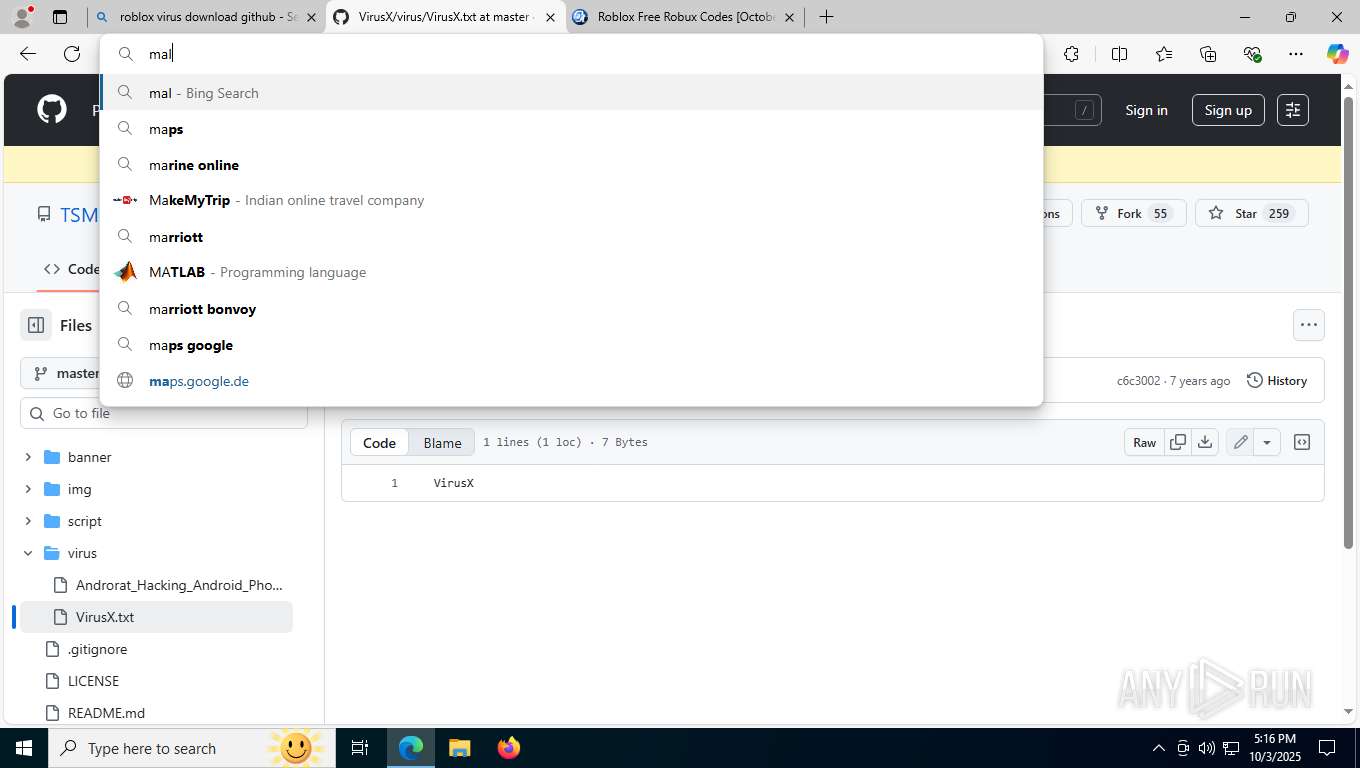Choose MATLAB programming language suggestion

click(x=571, y=272)
